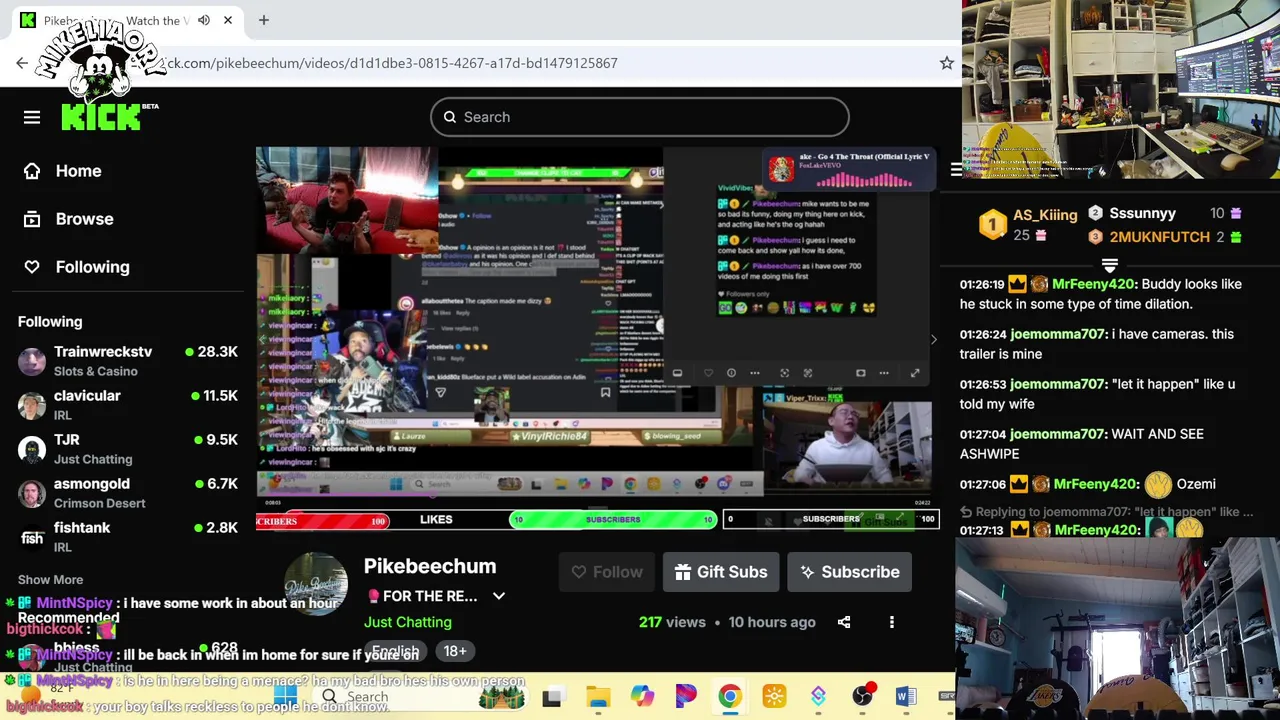This screenshot has height=720, width=1280.
Task: Click 2MUKNFUTCH in gifter leaderboard
Action: [x=1164, y=237]
